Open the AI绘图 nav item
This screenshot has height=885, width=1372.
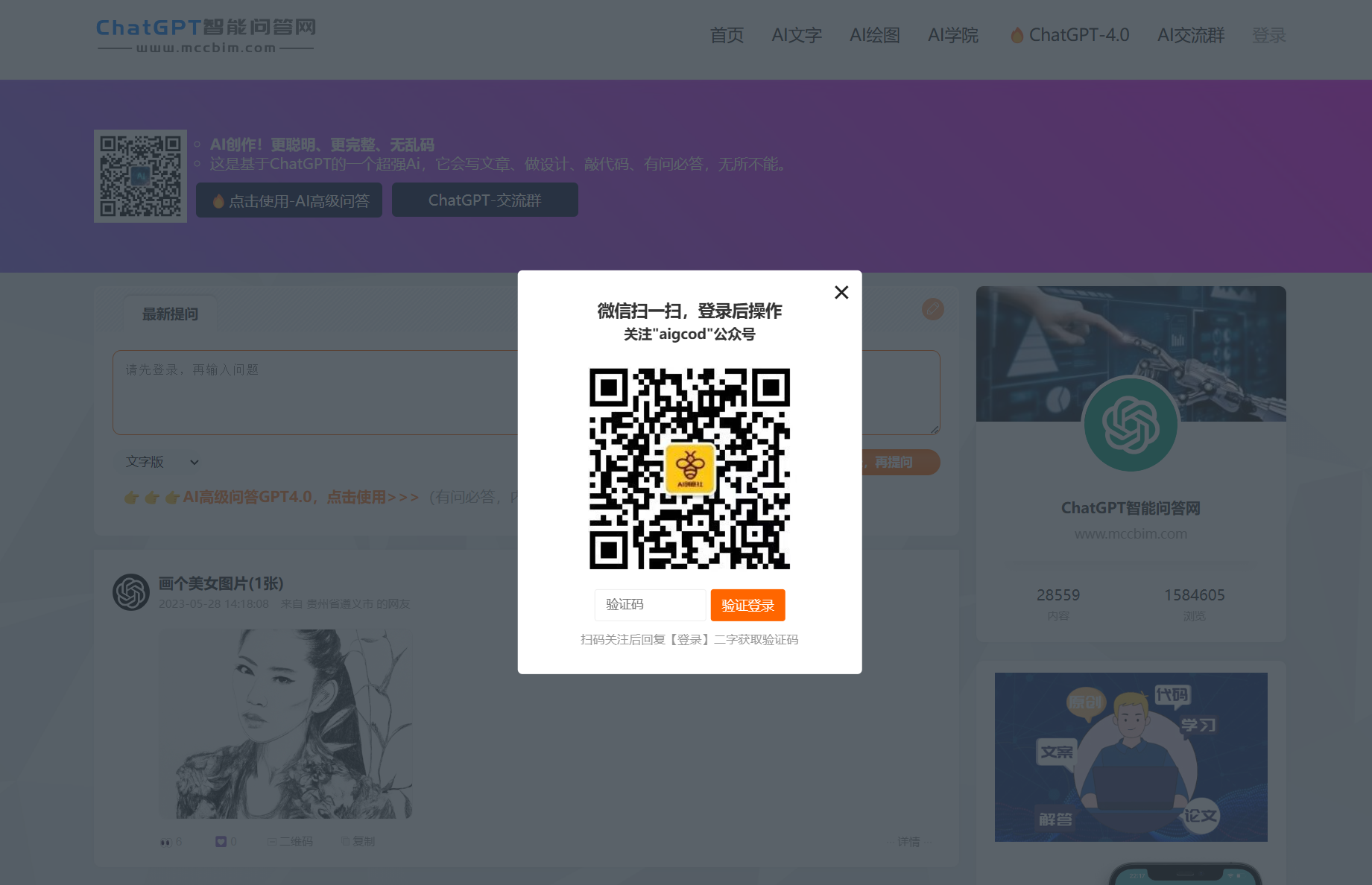(x=875, y=35)
